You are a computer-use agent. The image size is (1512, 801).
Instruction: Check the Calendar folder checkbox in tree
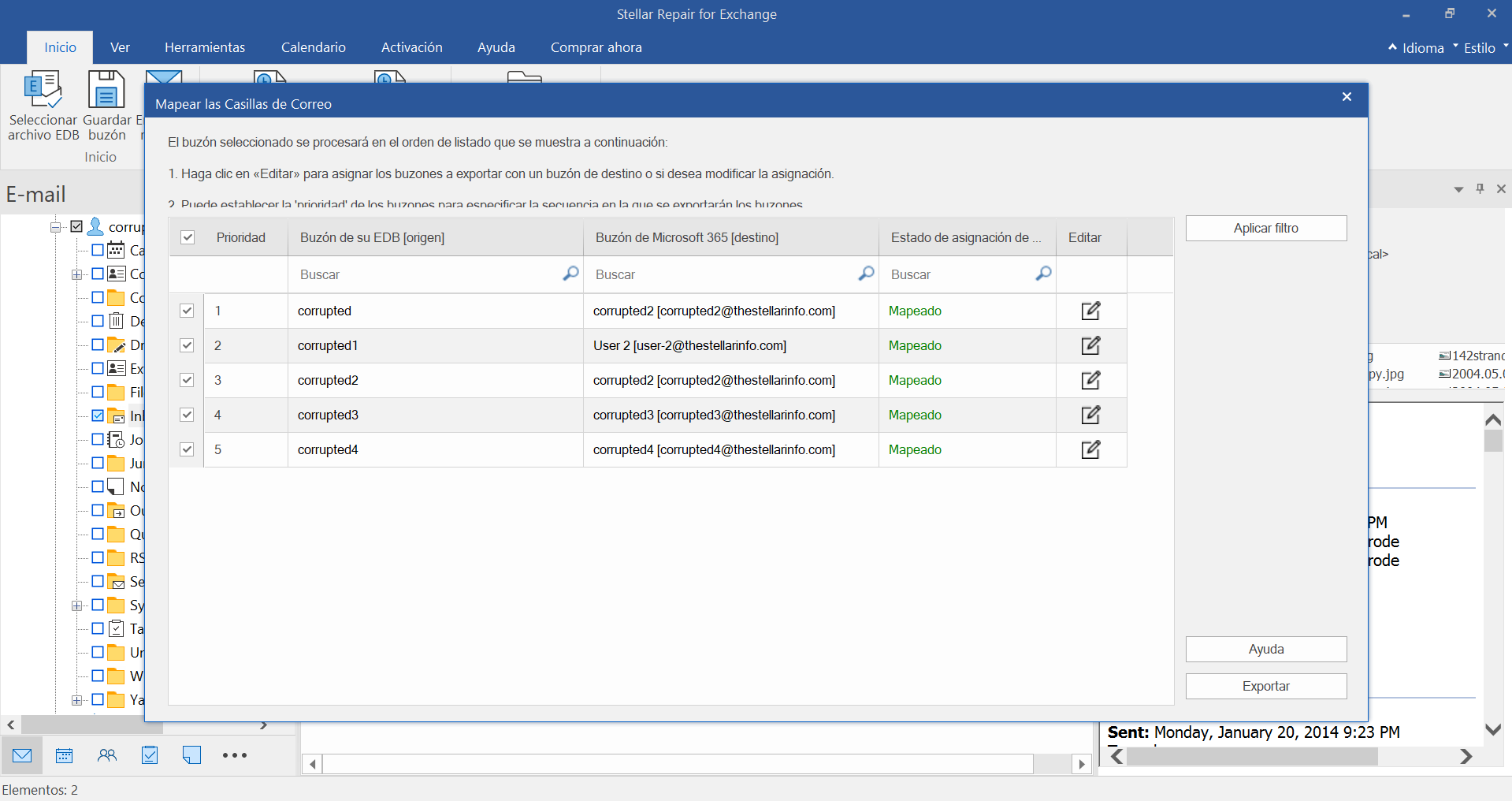(x=98, y=250)
